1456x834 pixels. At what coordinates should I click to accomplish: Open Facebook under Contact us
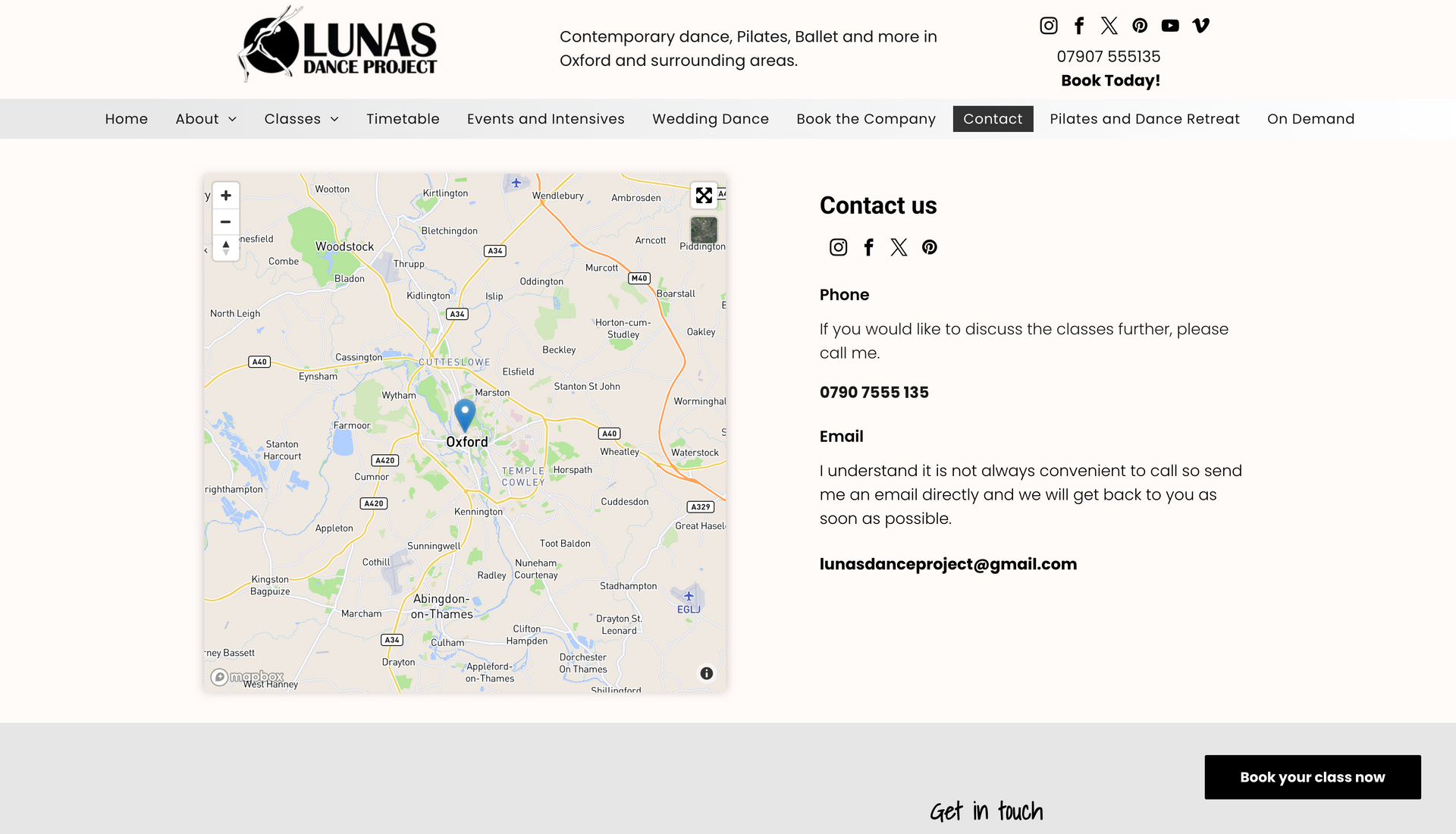[869, 247]
